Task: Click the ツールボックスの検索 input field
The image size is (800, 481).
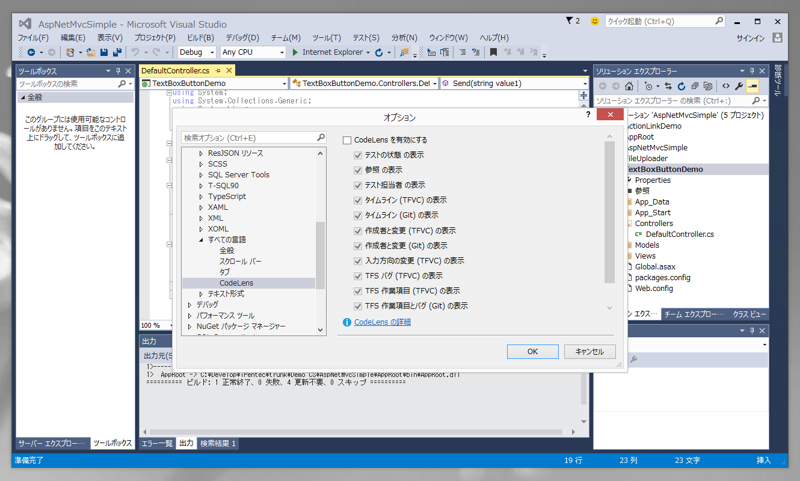Action: pyautogui.click(x=74, y=84)
